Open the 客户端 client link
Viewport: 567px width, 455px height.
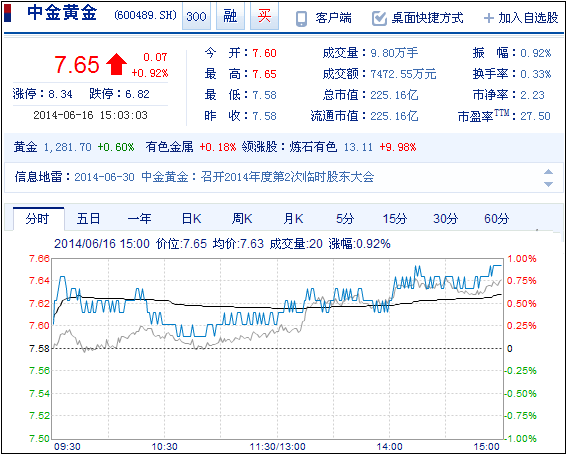coord(333,18)
